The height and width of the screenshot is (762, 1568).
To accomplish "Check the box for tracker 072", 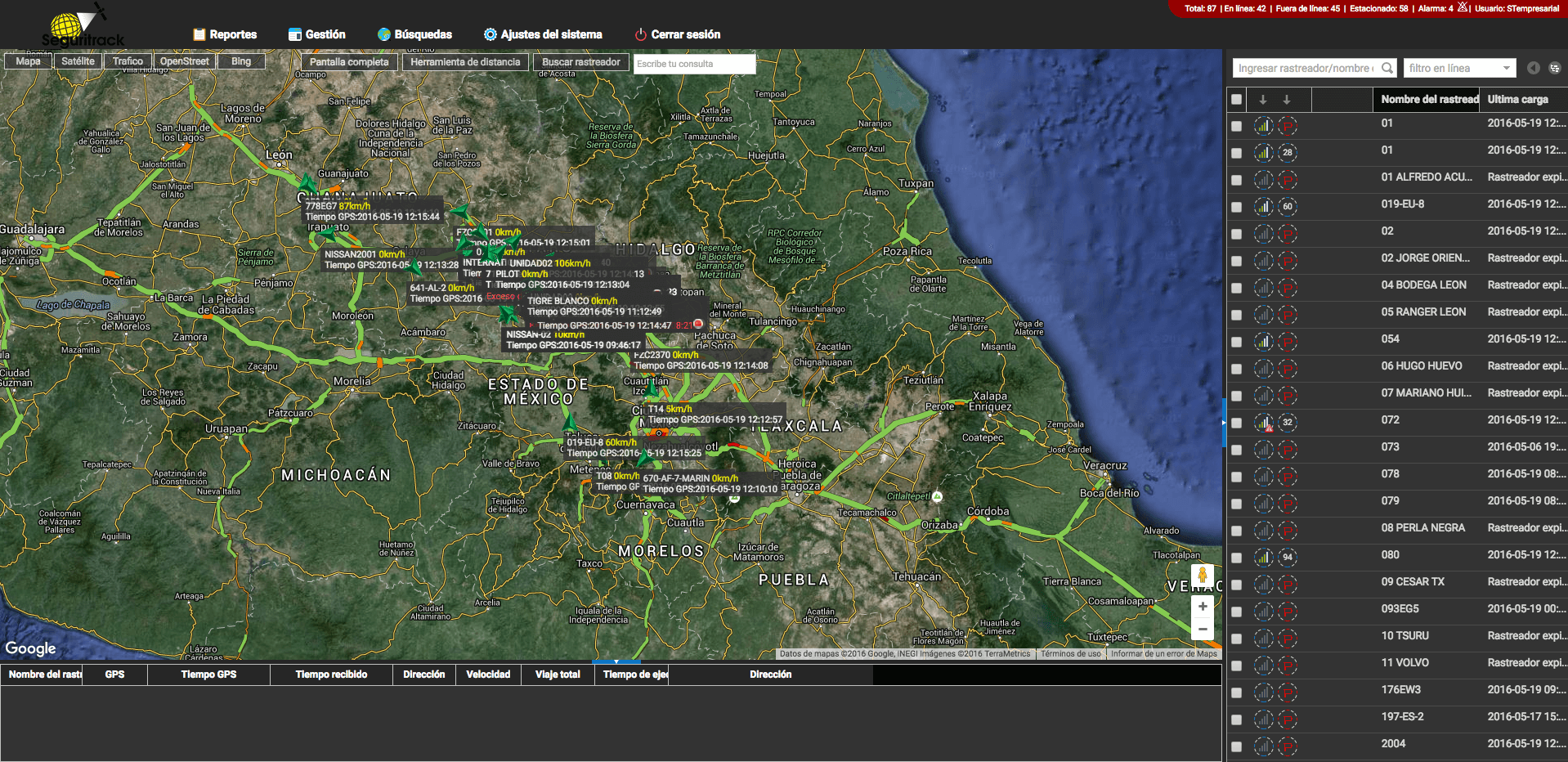I will (x=1237, y=423).
